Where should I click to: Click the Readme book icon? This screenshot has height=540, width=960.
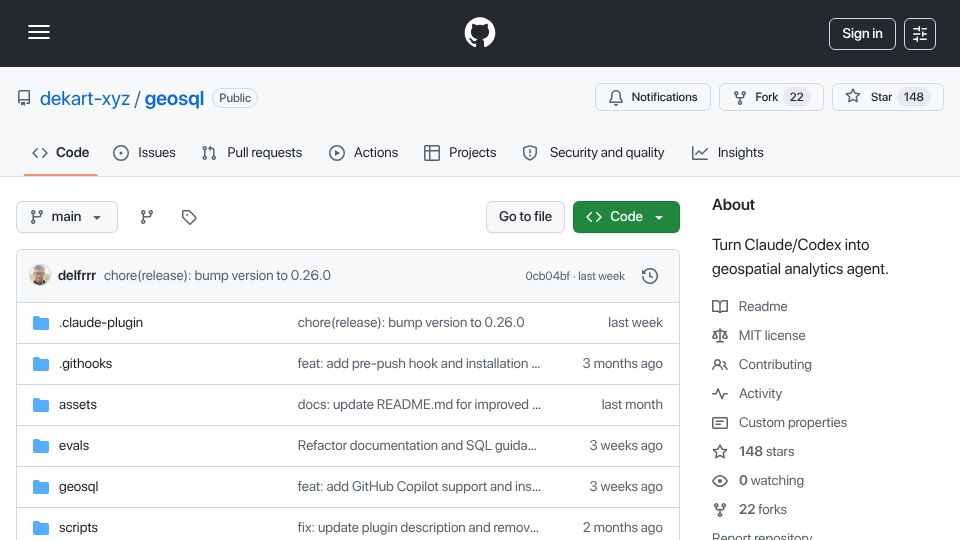(x=720, y=306)
